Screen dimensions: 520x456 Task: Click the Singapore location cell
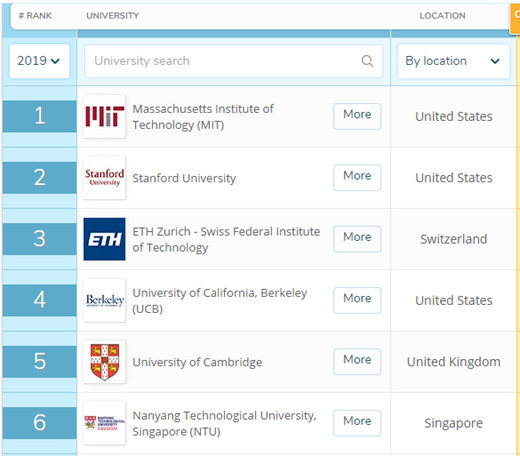[454, 423]
